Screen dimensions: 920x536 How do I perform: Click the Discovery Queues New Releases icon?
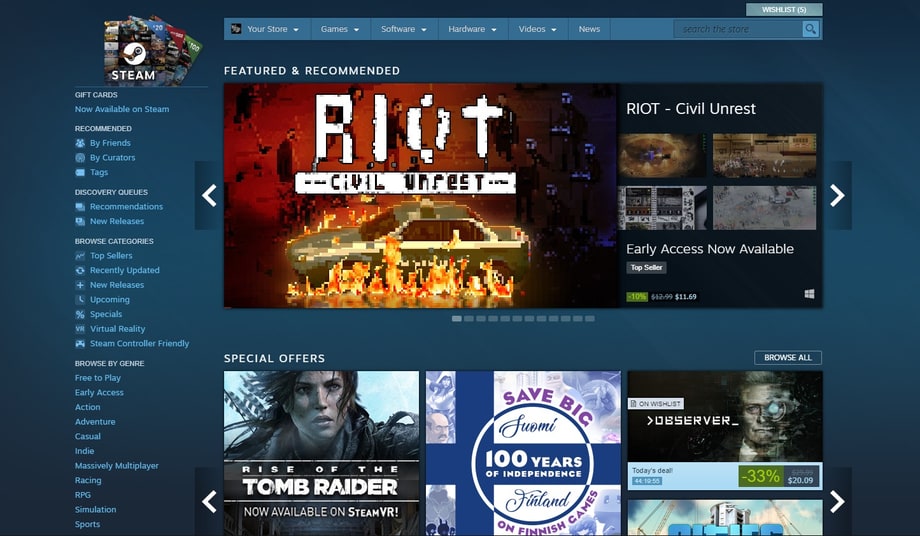click(80, 221)
